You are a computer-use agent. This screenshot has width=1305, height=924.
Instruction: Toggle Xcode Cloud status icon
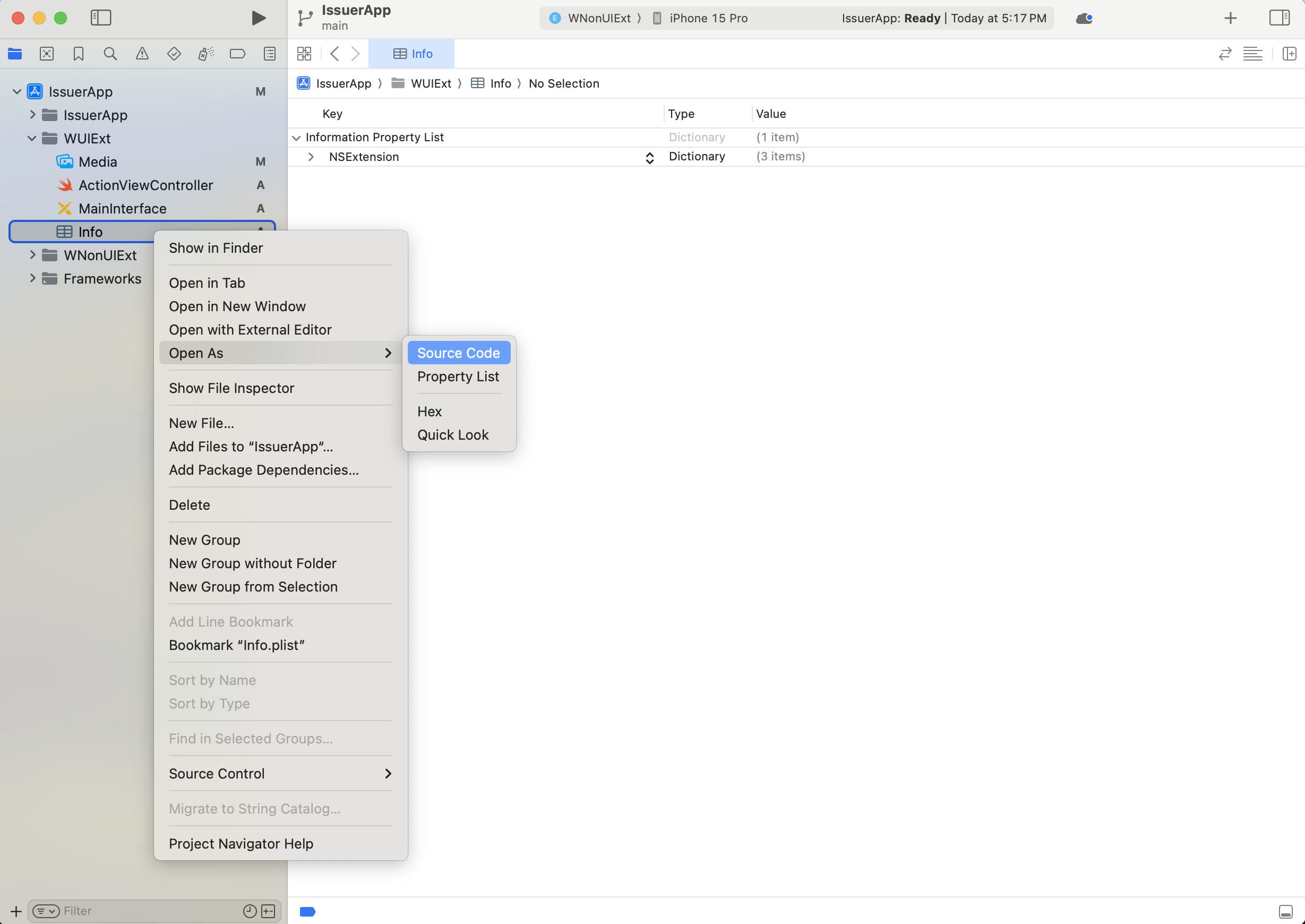coord(1084,18)
